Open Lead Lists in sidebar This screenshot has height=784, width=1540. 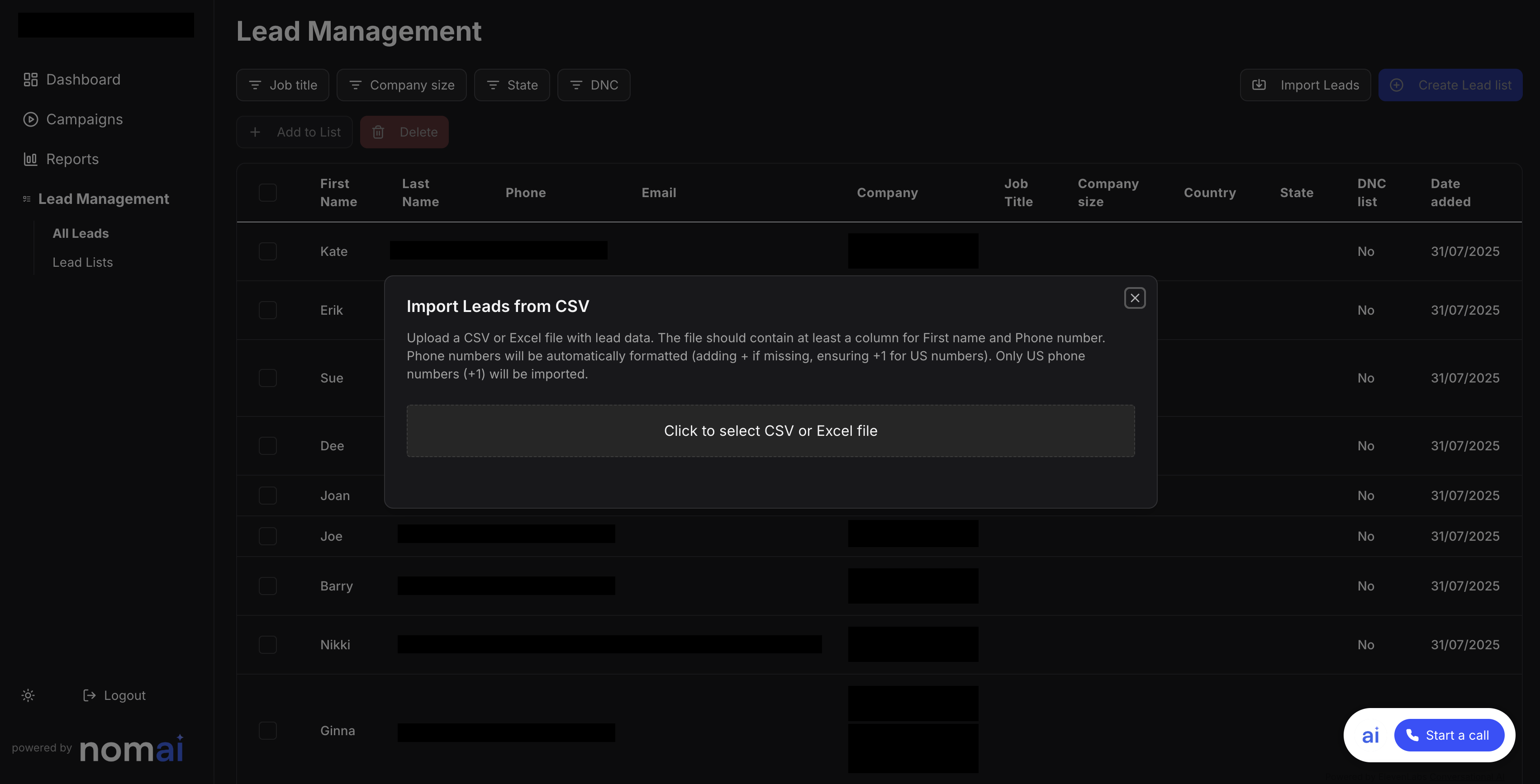[x=82, y=262]
